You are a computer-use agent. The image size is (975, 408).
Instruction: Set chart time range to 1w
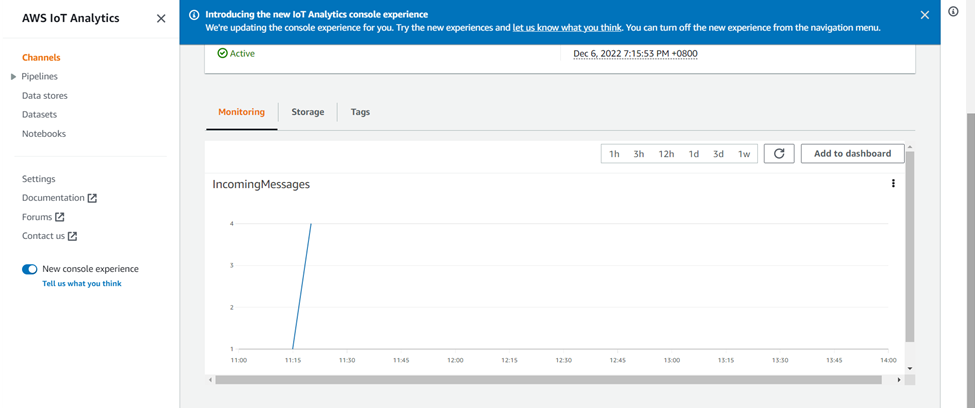click(x=744, y=154)
